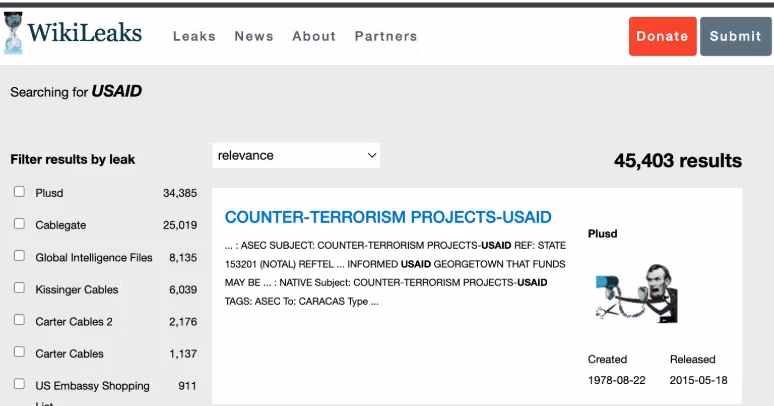Click the WikiLeaks site title text
774x406 pixels.
click(85, 33)
